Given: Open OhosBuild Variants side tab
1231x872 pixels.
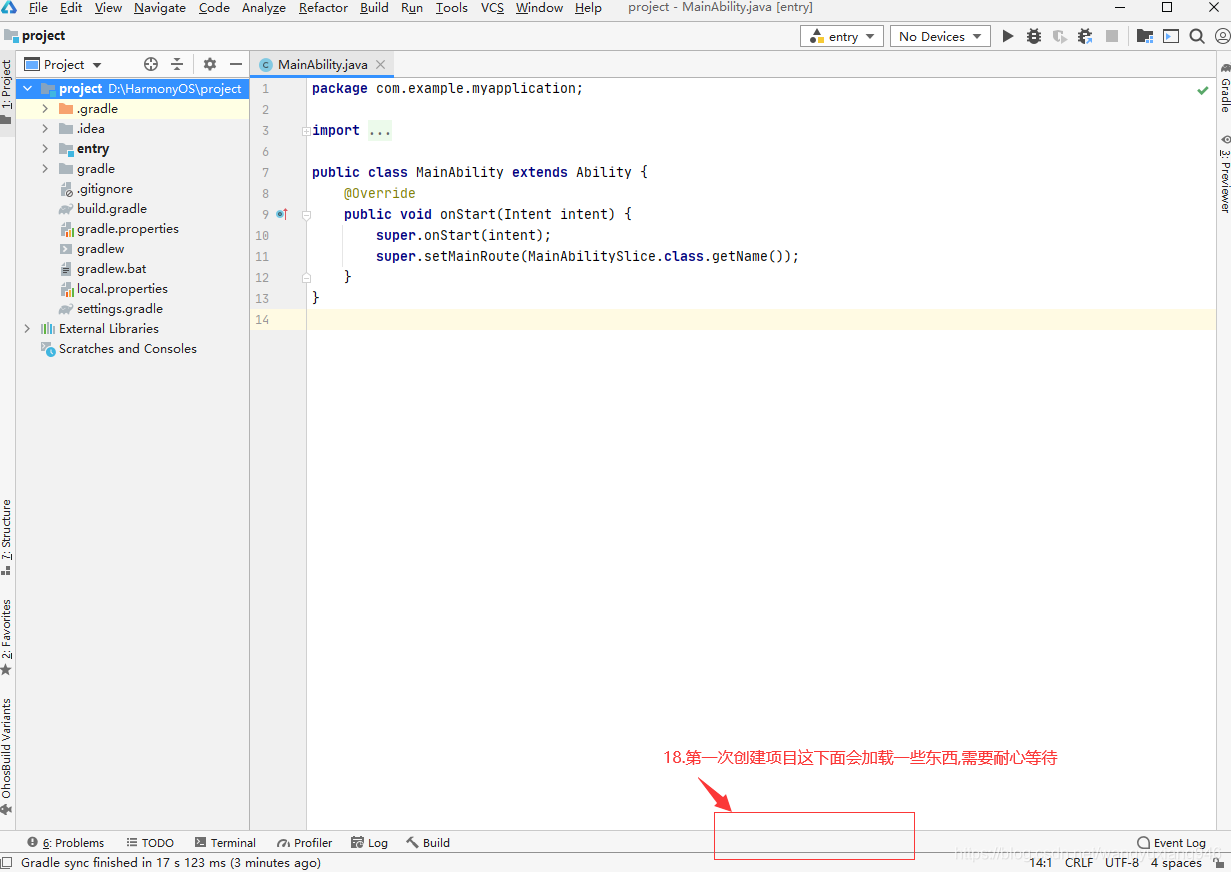Looking at the screenshot, I should coord(7,756).
